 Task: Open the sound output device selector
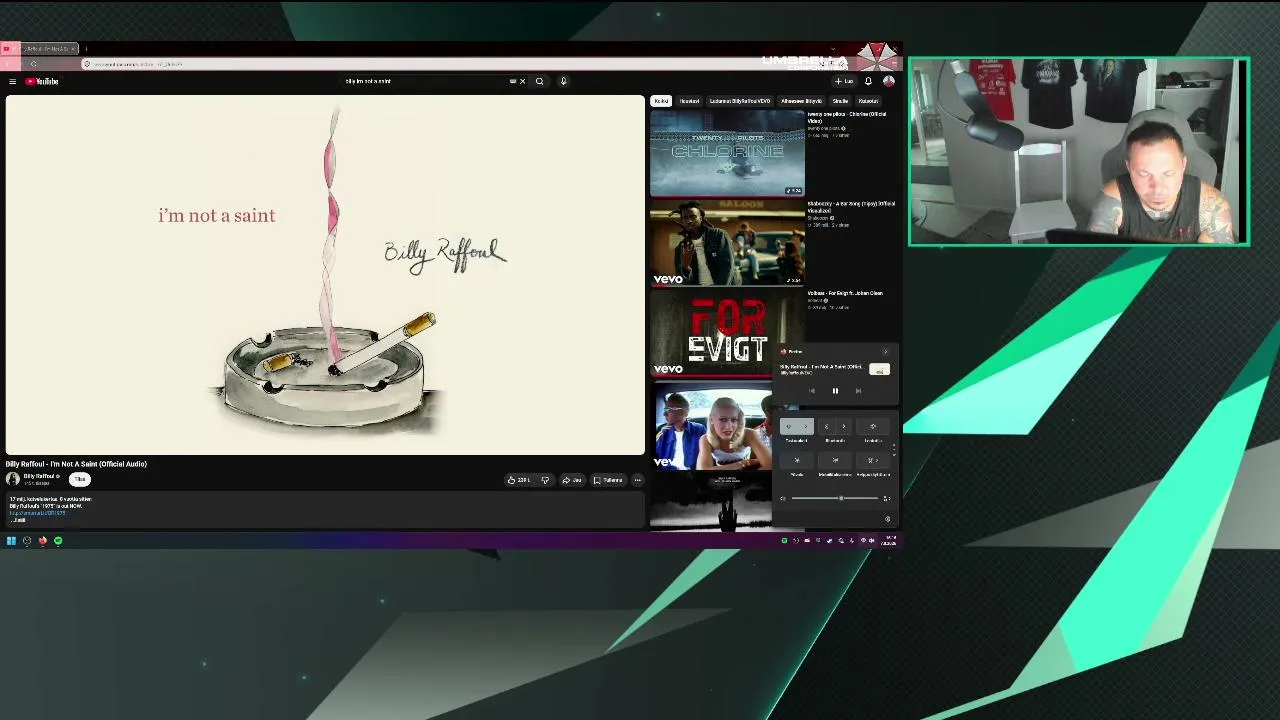(886, 498)
